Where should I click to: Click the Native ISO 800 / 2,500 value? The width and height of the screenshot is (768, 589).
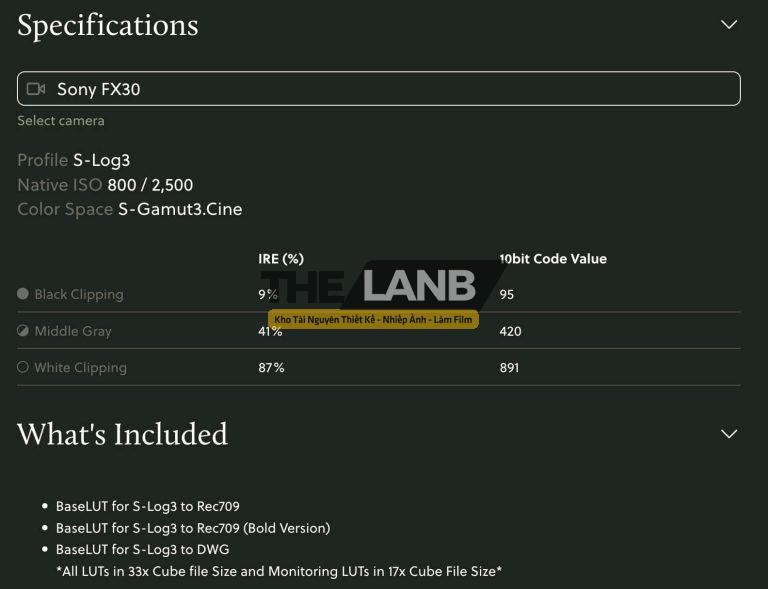click(x=150, y=185)
